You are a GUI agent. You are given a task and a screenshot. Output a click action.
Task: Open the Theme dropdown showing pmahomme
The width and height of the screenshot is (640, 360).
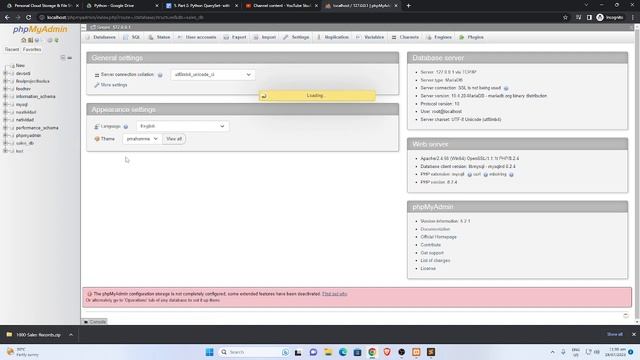click(142, 139)
